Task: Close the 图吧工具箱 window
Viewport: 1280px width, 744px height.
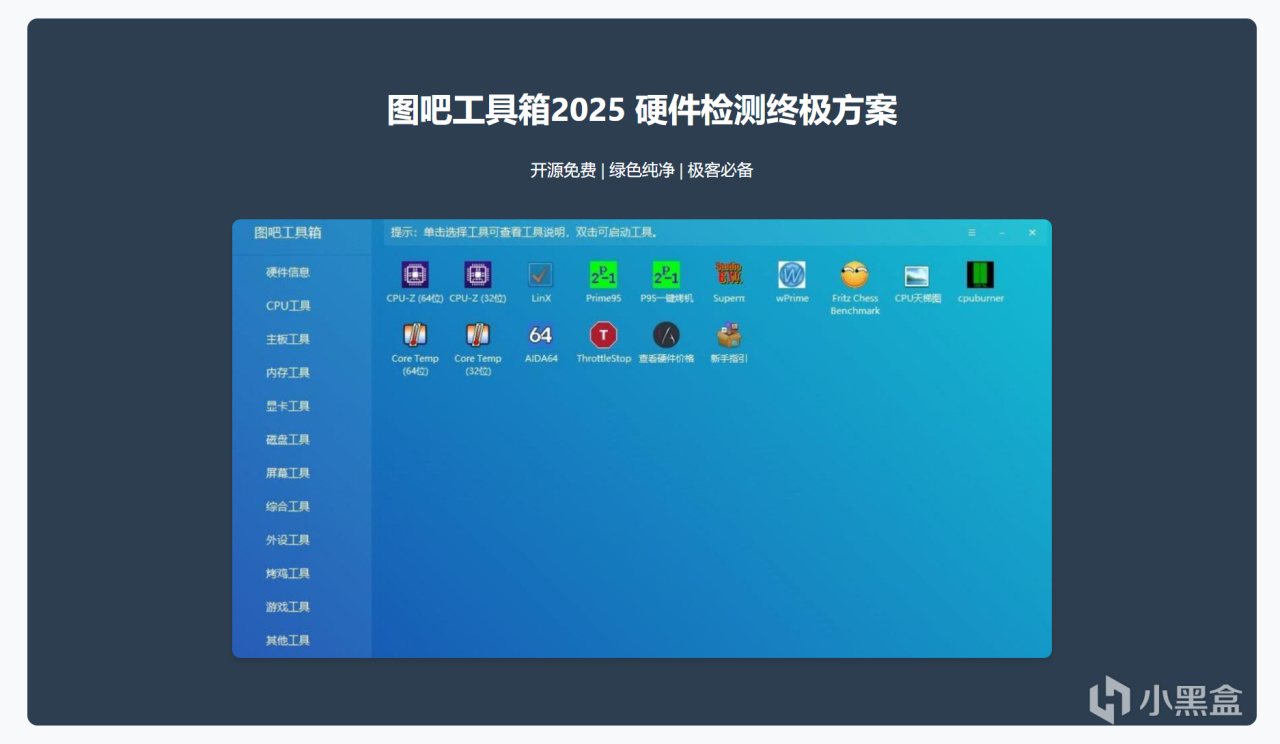Action: click(x=1032, y=233)
